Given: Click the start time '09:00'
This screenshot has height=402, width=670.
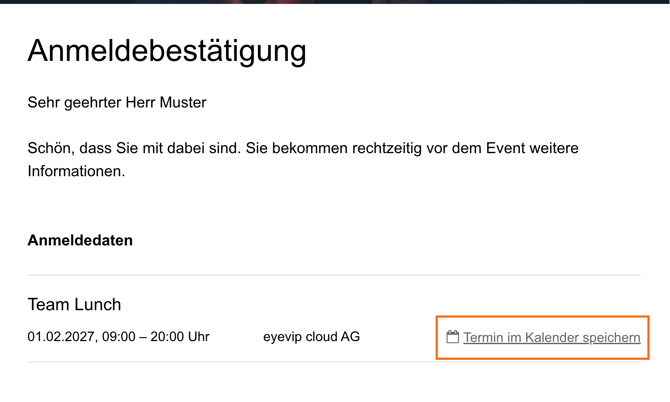Looking at the screenshot, I should pos(117,337).
